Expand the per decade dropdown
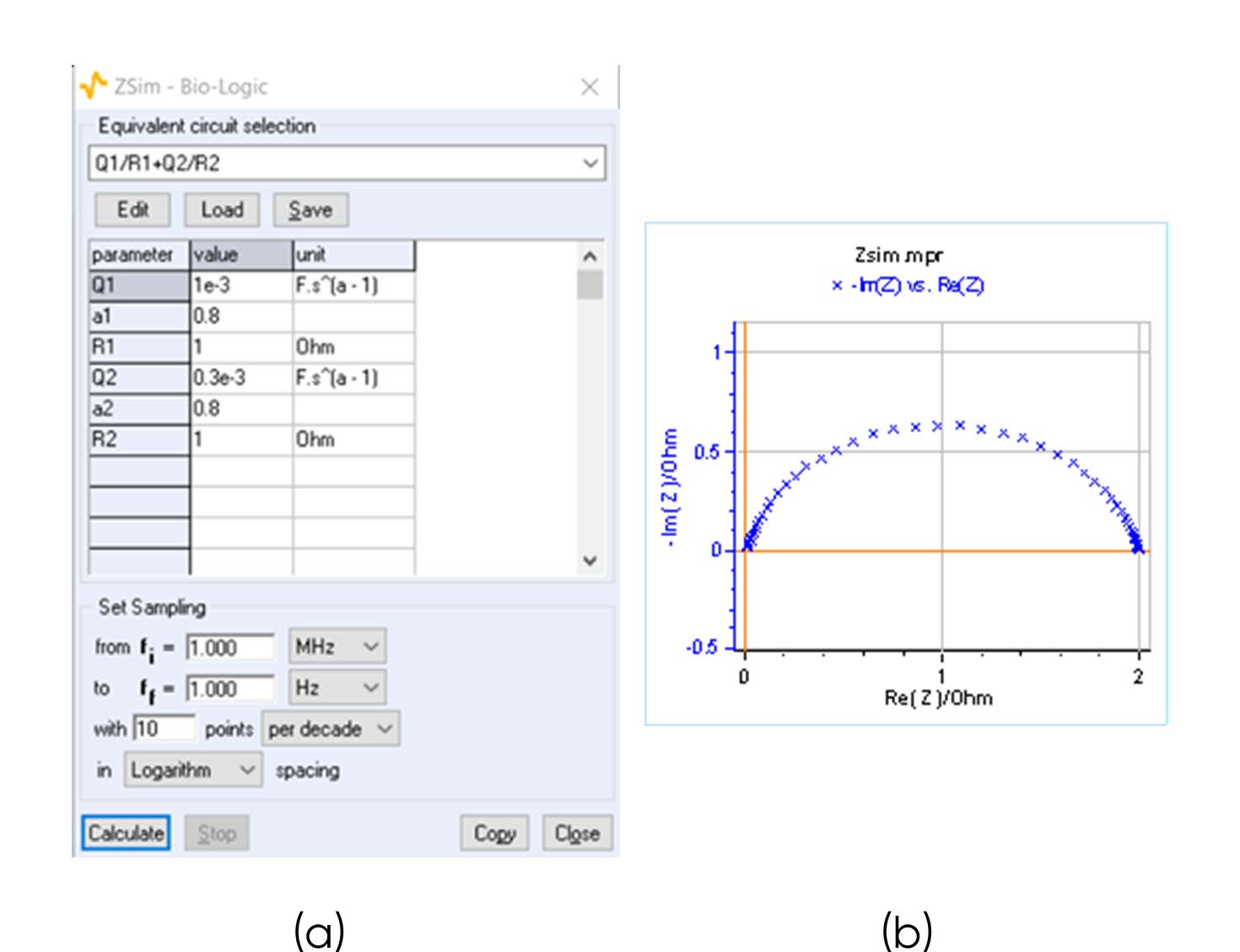Image resolution: width=1240 pixels, height=952 pixels. [331, 729]
